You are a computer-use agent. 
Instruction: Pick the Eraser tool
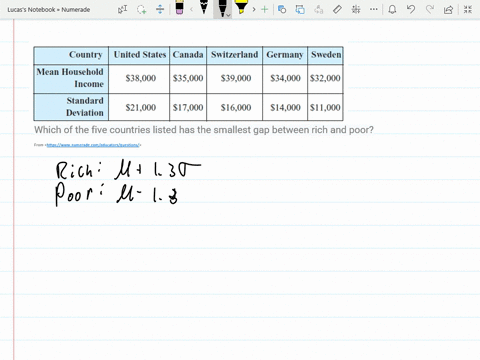coord(179,7)
